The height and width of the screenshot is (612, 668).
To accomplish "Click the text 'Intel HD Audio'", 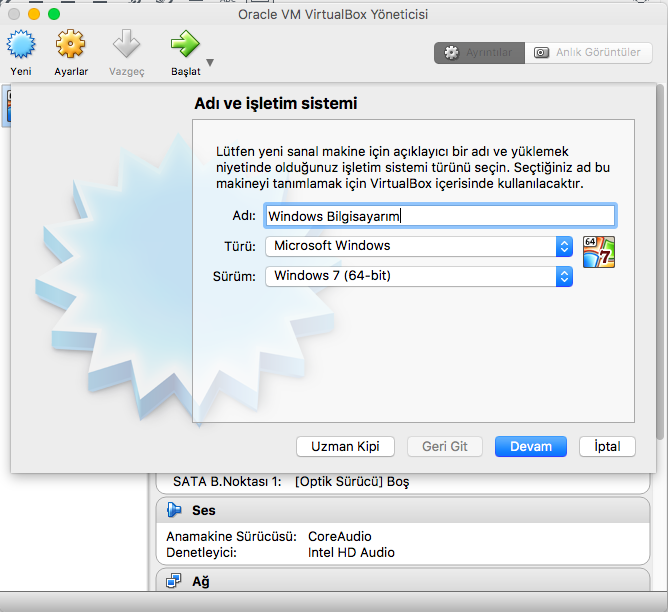I will point(351,552).
